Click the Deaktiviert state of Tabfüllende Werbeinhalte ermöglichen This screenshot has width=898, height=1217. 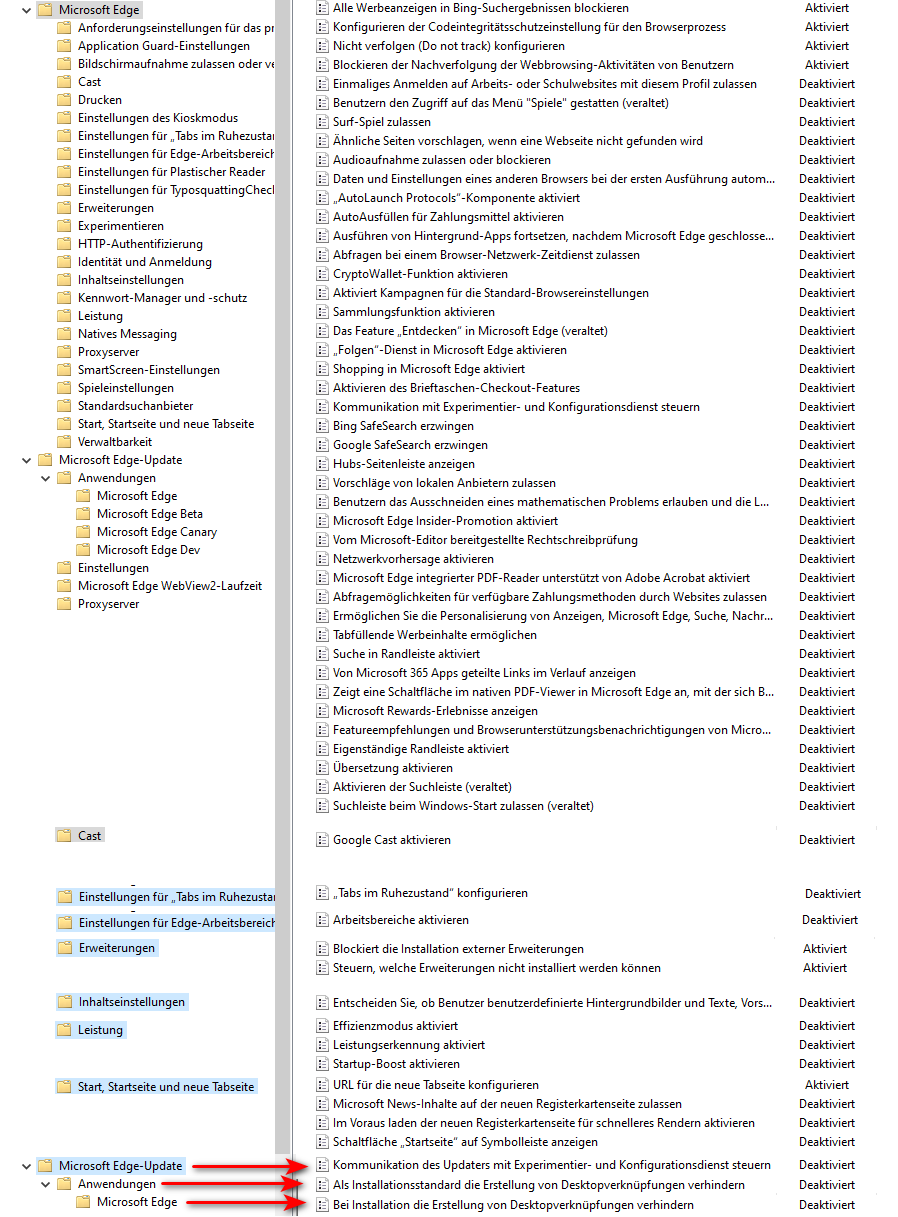[x=826, y=635]
